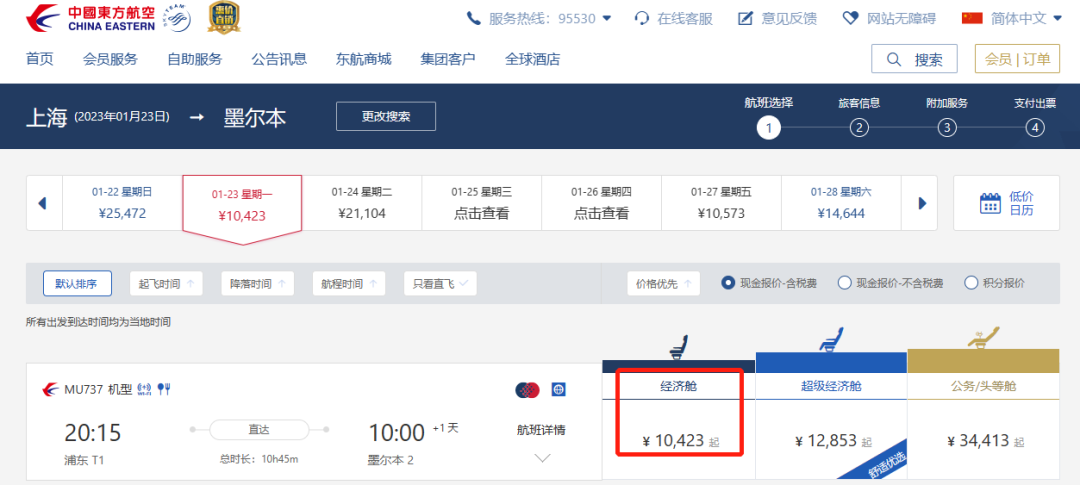Image resolution: width=1080 pixels, height=485 pixels.
Task: Click the red-blue partner airline logo icon
Action: coord(528,390)
